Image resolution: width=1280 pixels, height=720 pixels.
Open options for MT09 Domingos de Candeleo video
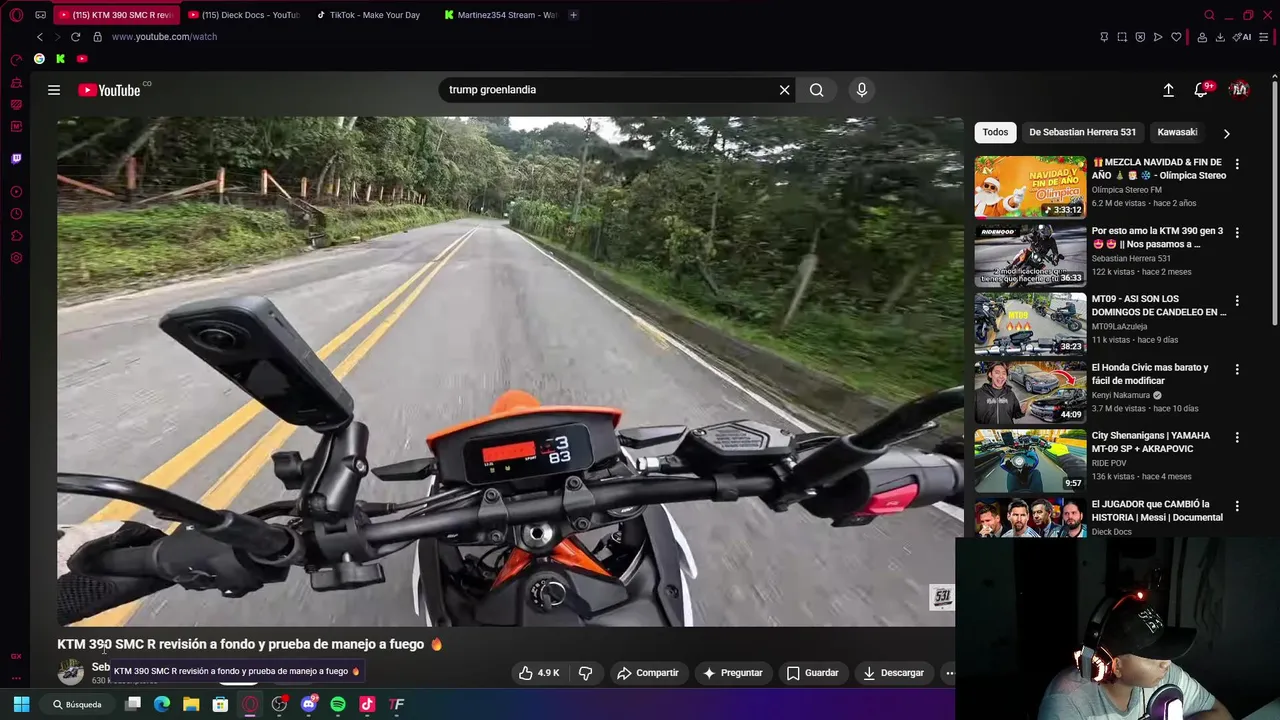tap(1237, 300)
